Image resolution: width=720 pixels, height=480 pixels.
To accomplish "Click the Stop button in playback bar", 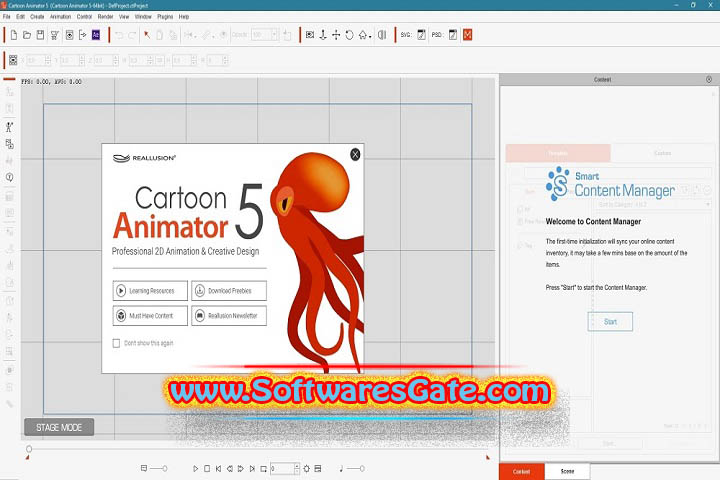I will coord(207,469).
